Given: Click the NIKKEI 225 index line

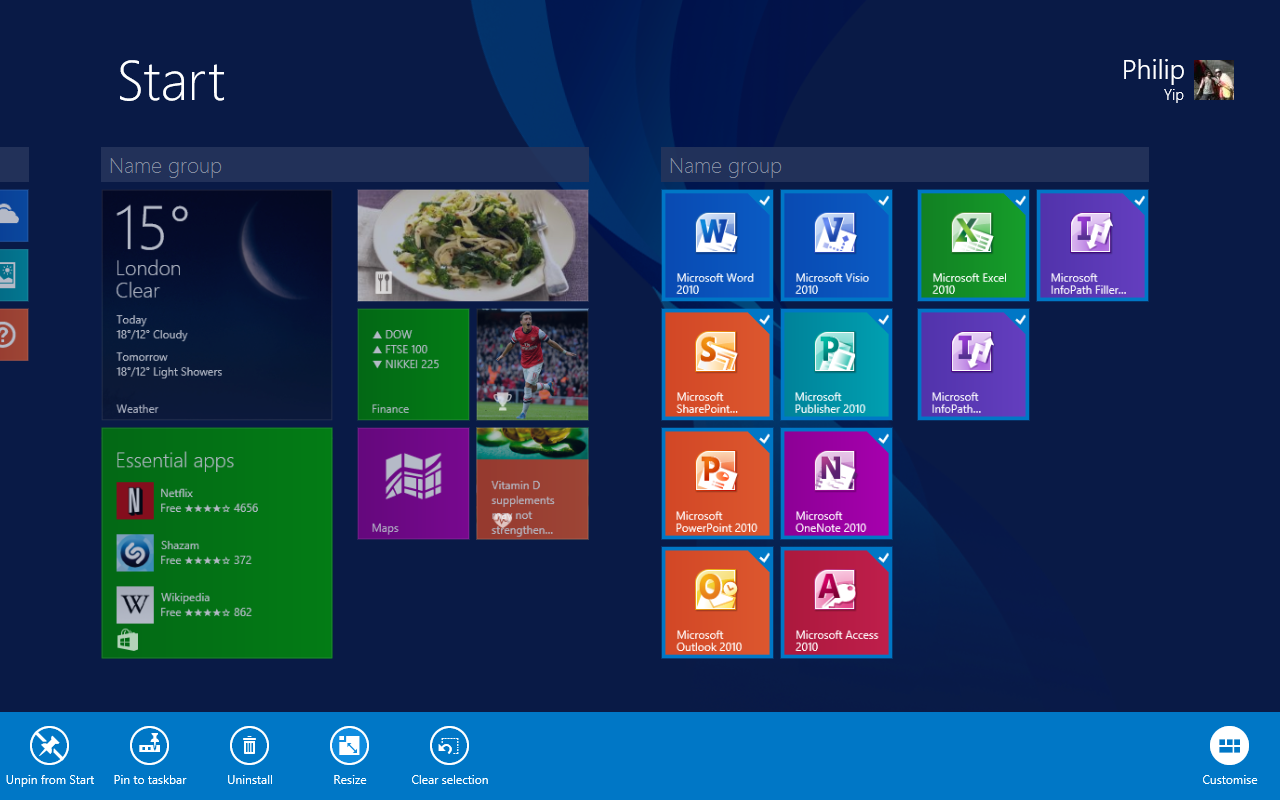Looking at the screenshot, I should tap(406, 364).
